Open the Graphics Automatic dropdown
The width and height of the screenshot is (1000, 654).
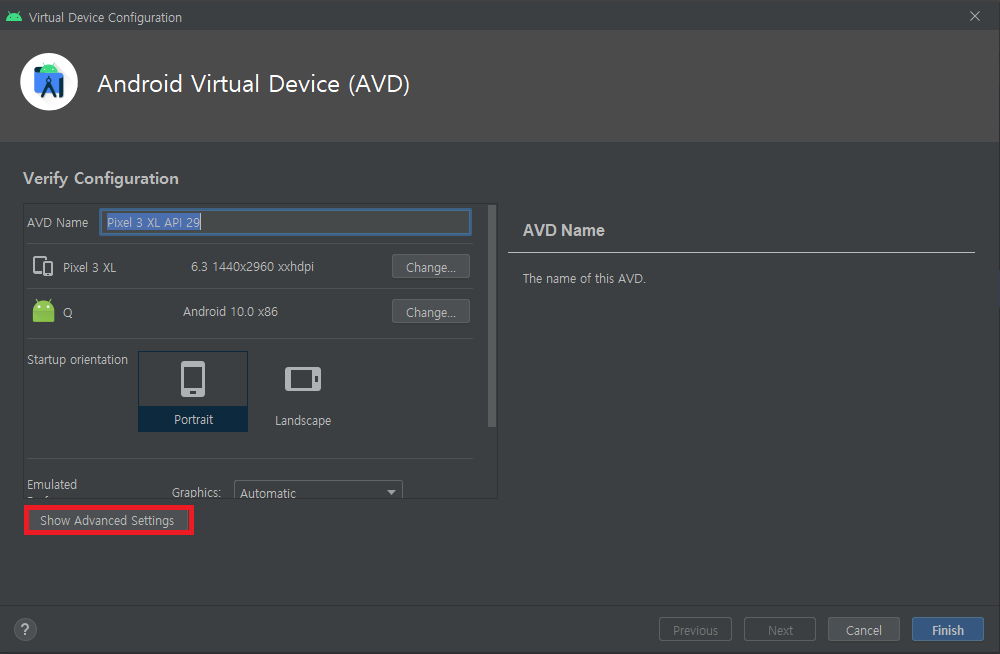pyautogui.click(x=318, y=491)
